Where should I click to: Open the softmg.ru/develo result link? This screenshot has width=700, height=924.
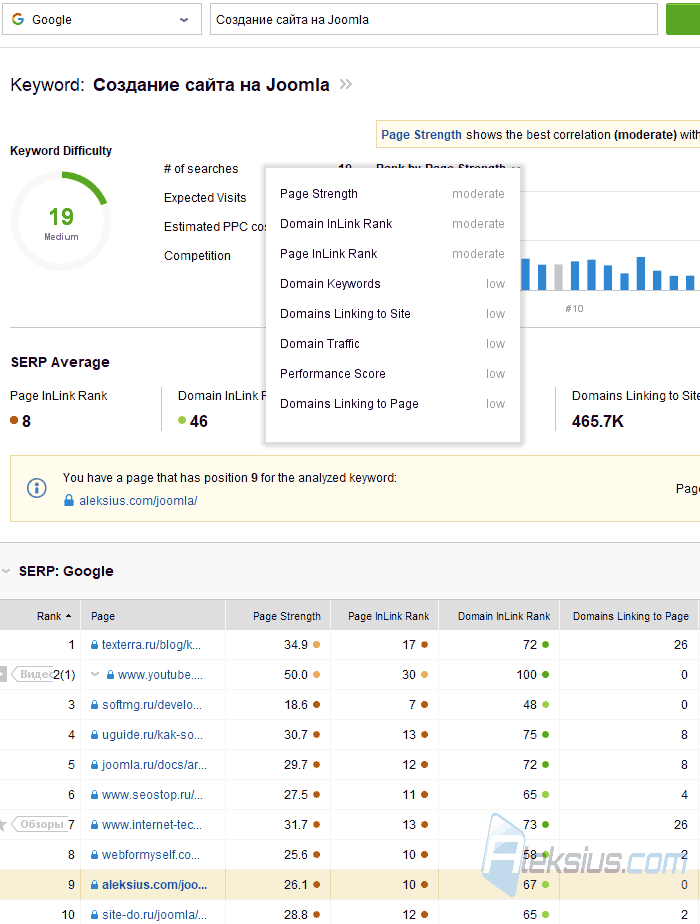click(152, 705)
